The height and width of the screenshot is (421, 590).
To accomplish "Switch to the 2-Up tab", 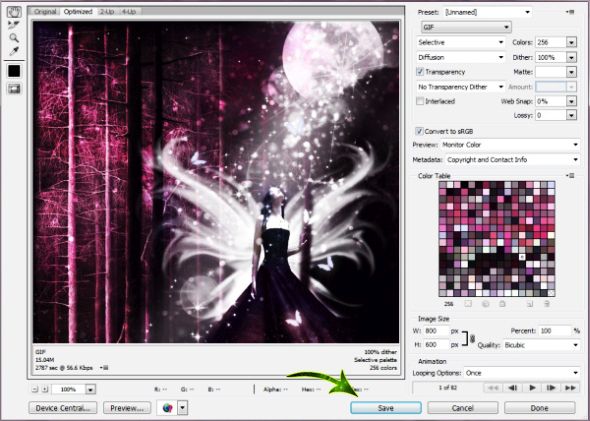I will tap(107, 12).
